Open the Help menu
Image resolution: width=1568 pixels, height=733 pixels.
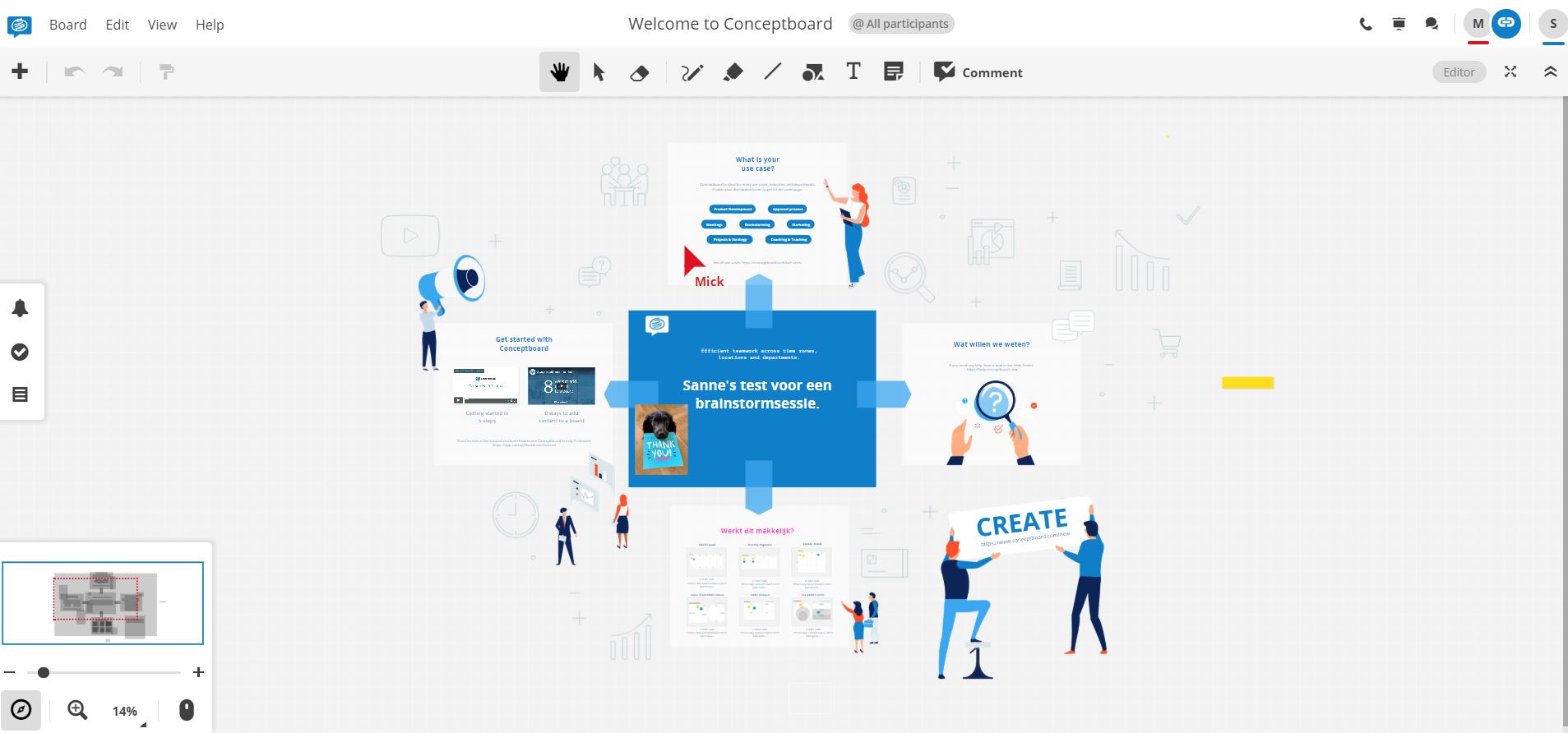tap(210, 25)
